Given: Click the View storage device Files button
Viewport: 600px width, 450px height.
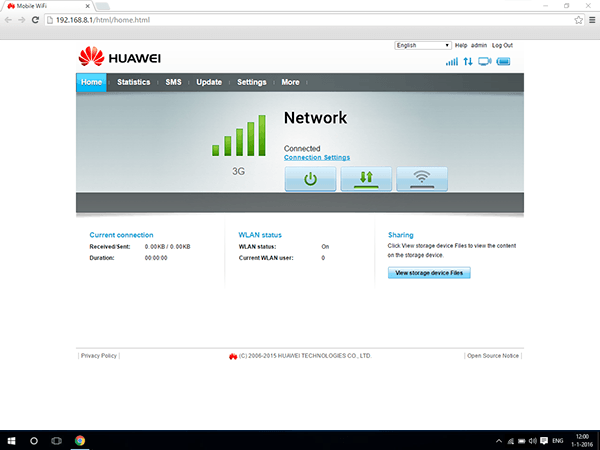Looking at the screenshot, I should [429, 273].
